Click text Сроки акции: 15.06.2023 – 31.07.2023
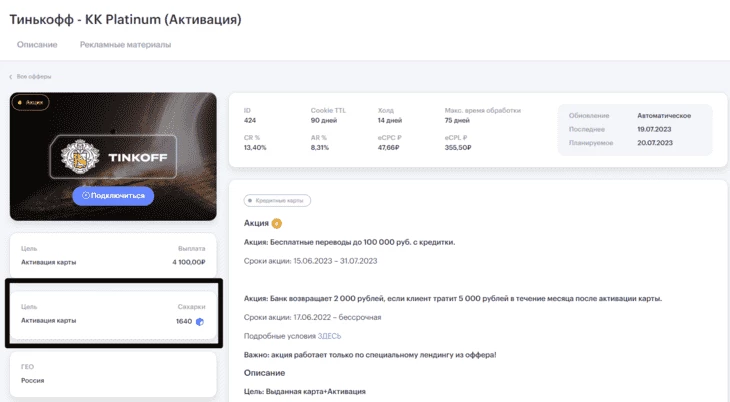 [x=311, y=261]
